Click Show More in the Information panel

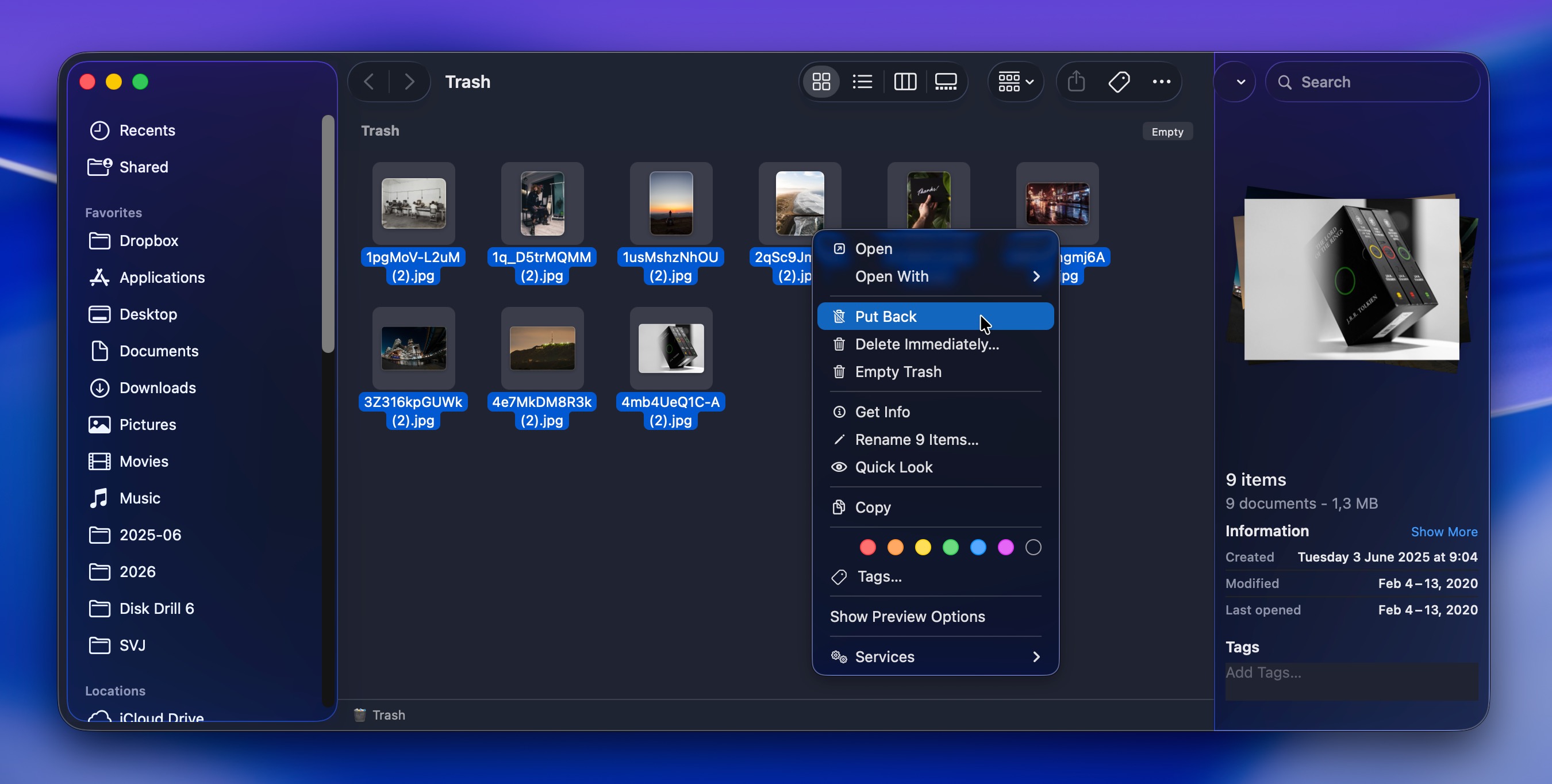click(x=1444, y=531)
